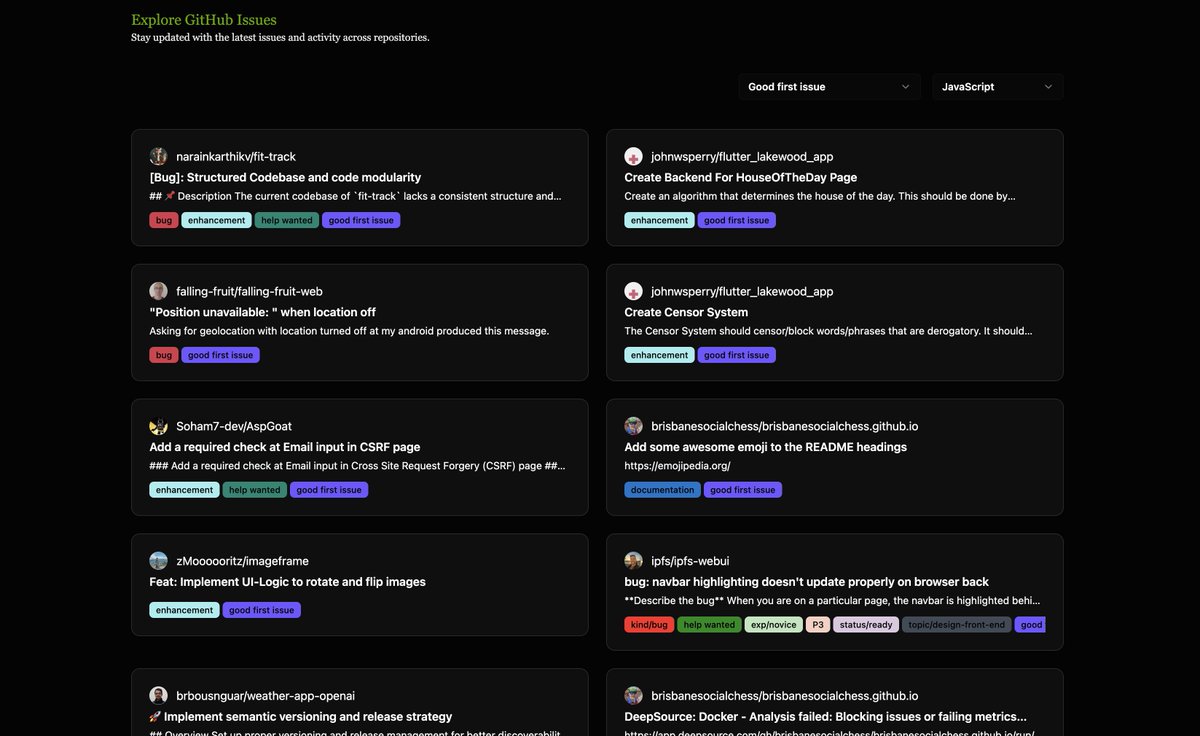Screen dimensions: 1200x736
Task: Open the JavaScript language dropdown
Action: click(998, 87)
